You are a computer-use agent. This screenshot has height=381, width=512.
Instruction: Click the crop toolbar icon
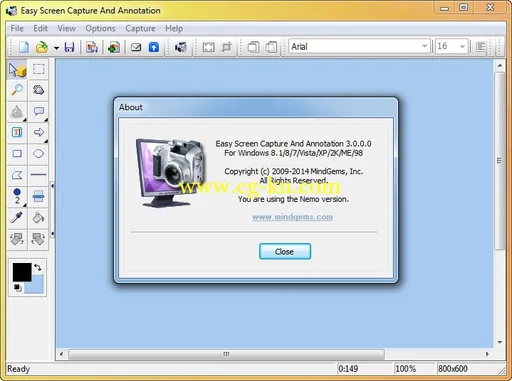coord(227,47)
